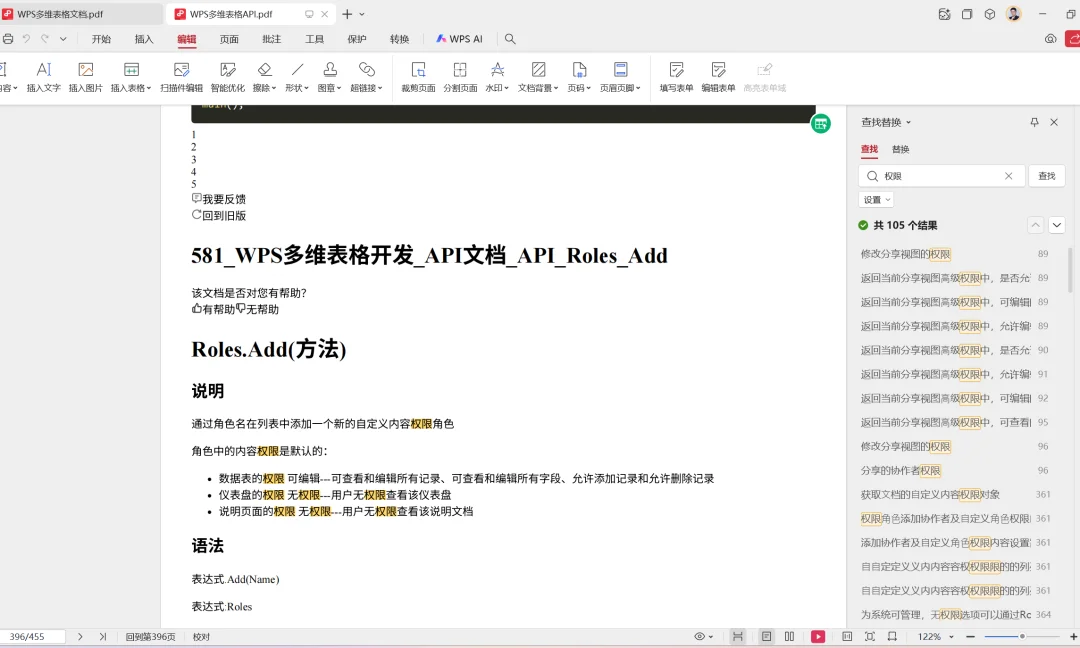Jump to the last page arrow

point(103,637)
